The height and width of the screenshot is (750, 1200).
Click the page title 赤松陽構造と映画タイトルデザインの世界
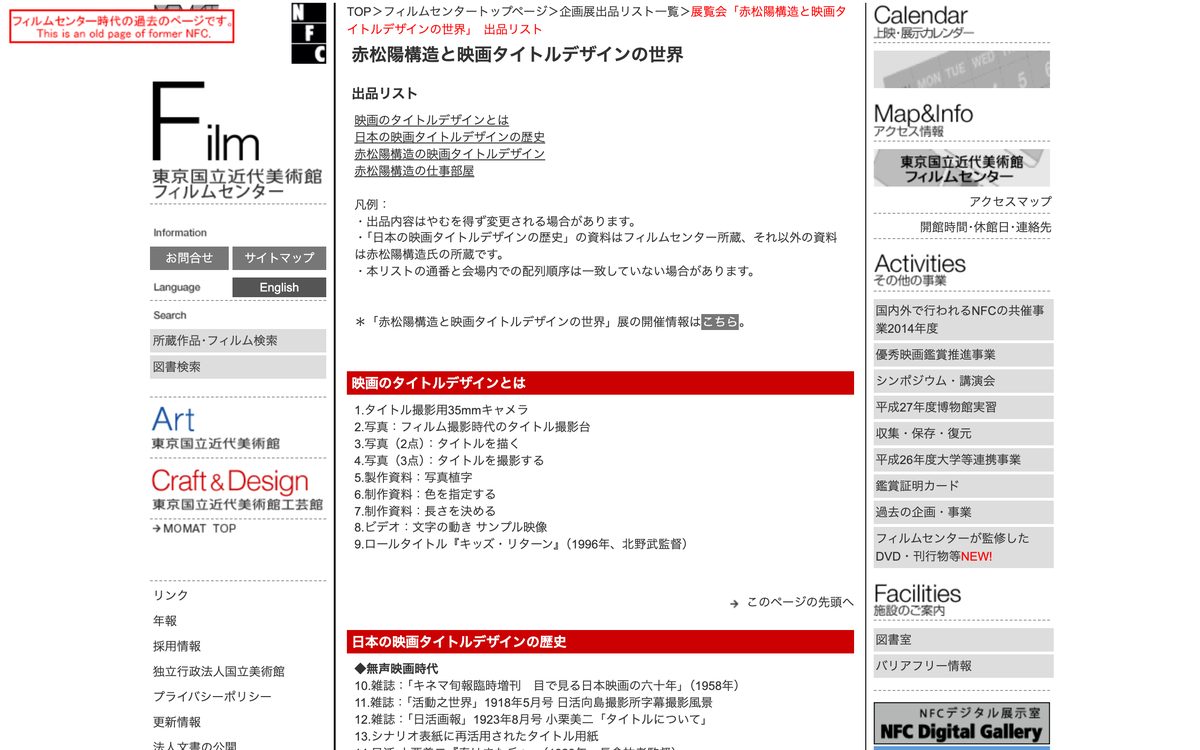[517, 55]
